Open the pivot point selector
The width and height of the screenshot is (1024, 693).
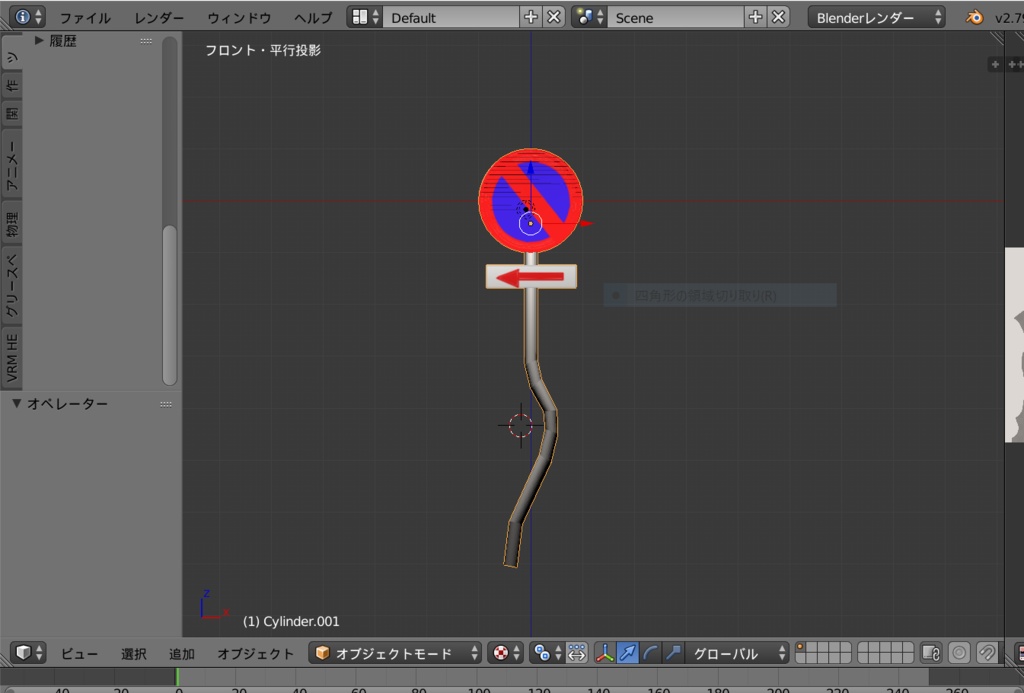[x=547, y=653]
